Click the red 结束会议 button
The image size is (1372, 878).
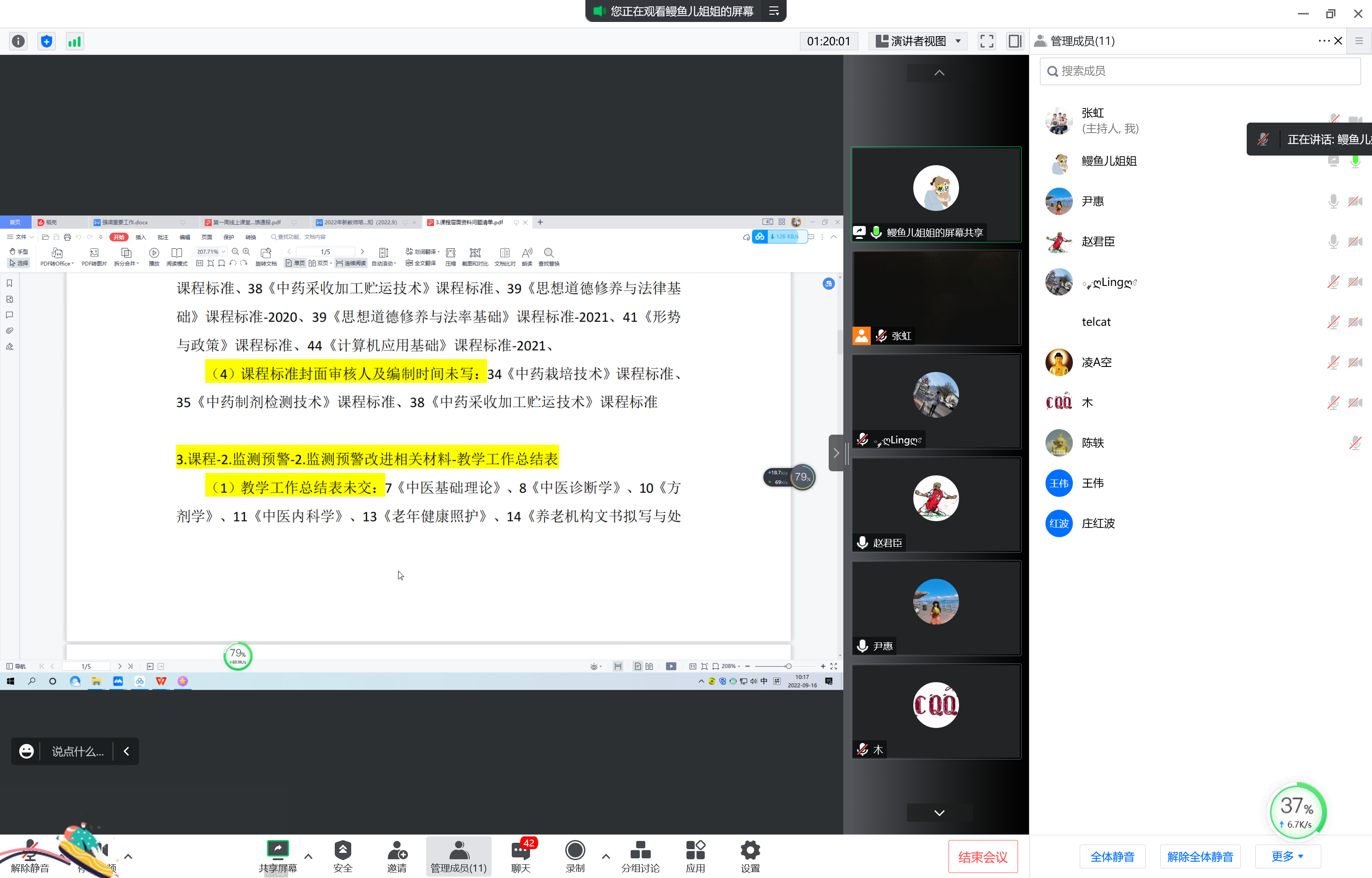(x=983, y=856)
